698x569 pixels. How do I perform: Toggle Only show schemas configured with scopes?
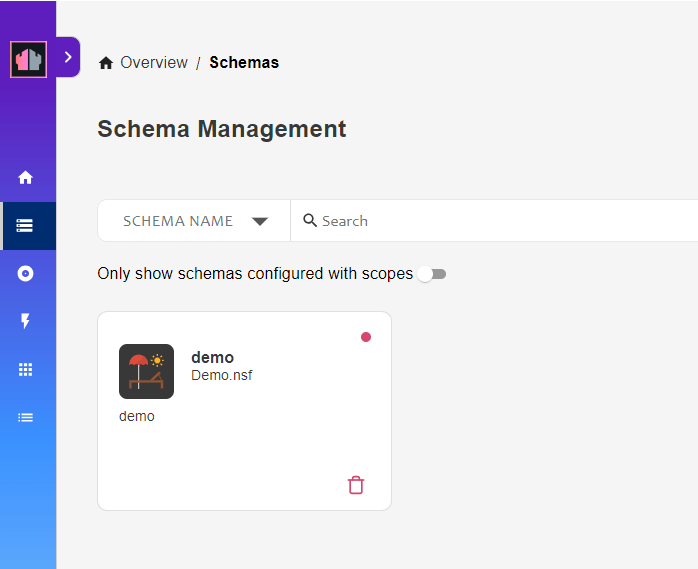pos(432,274)
